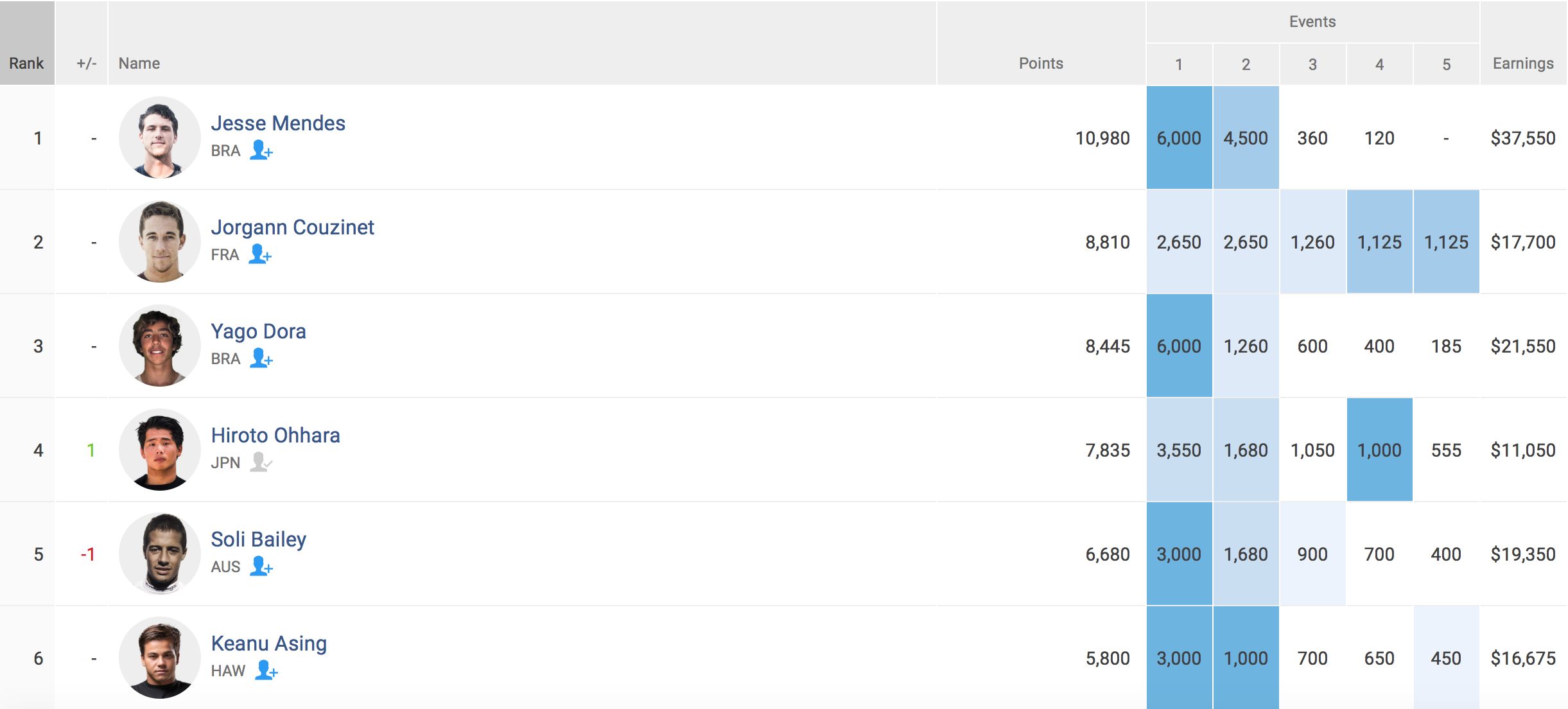Click Jesse Mendes 6,000 event result cell

(x=1178, y=138)
